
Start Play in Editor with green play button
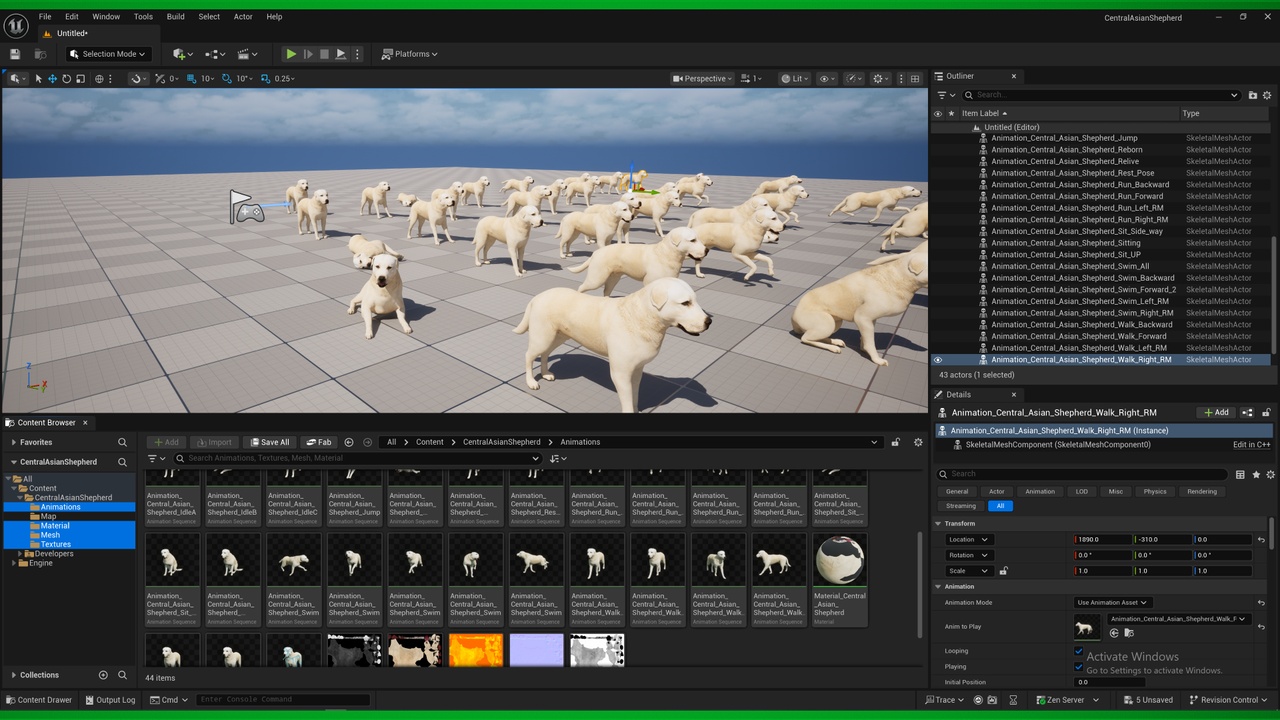click(x=291, y=54)
